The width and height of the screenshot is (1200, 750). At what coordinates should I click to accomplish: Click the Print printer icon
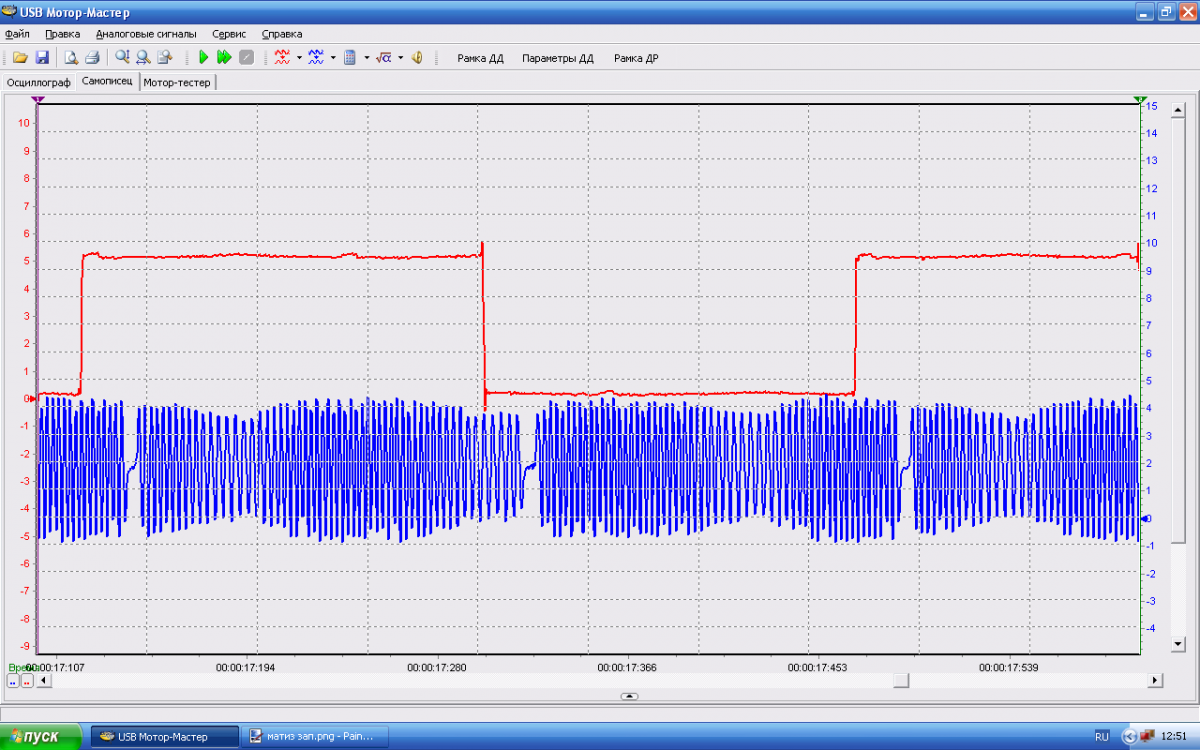92,58
